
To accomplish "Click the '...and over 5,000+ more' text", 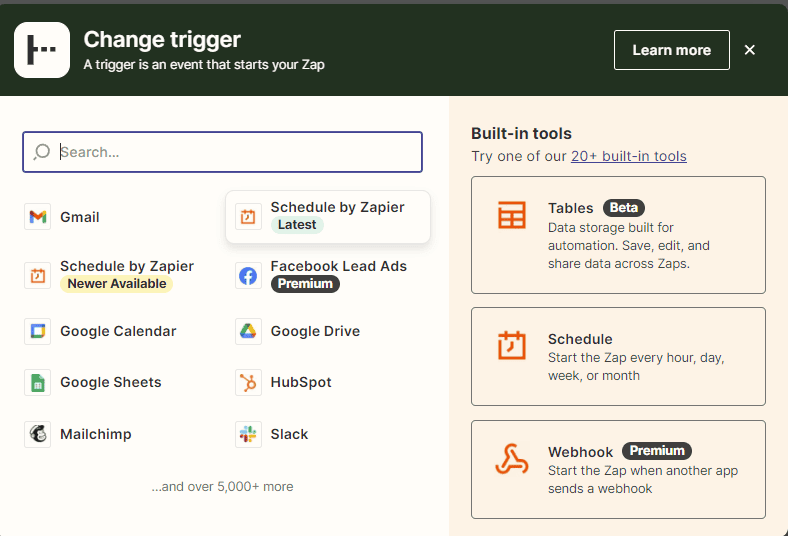I will (x=223, y=486).
